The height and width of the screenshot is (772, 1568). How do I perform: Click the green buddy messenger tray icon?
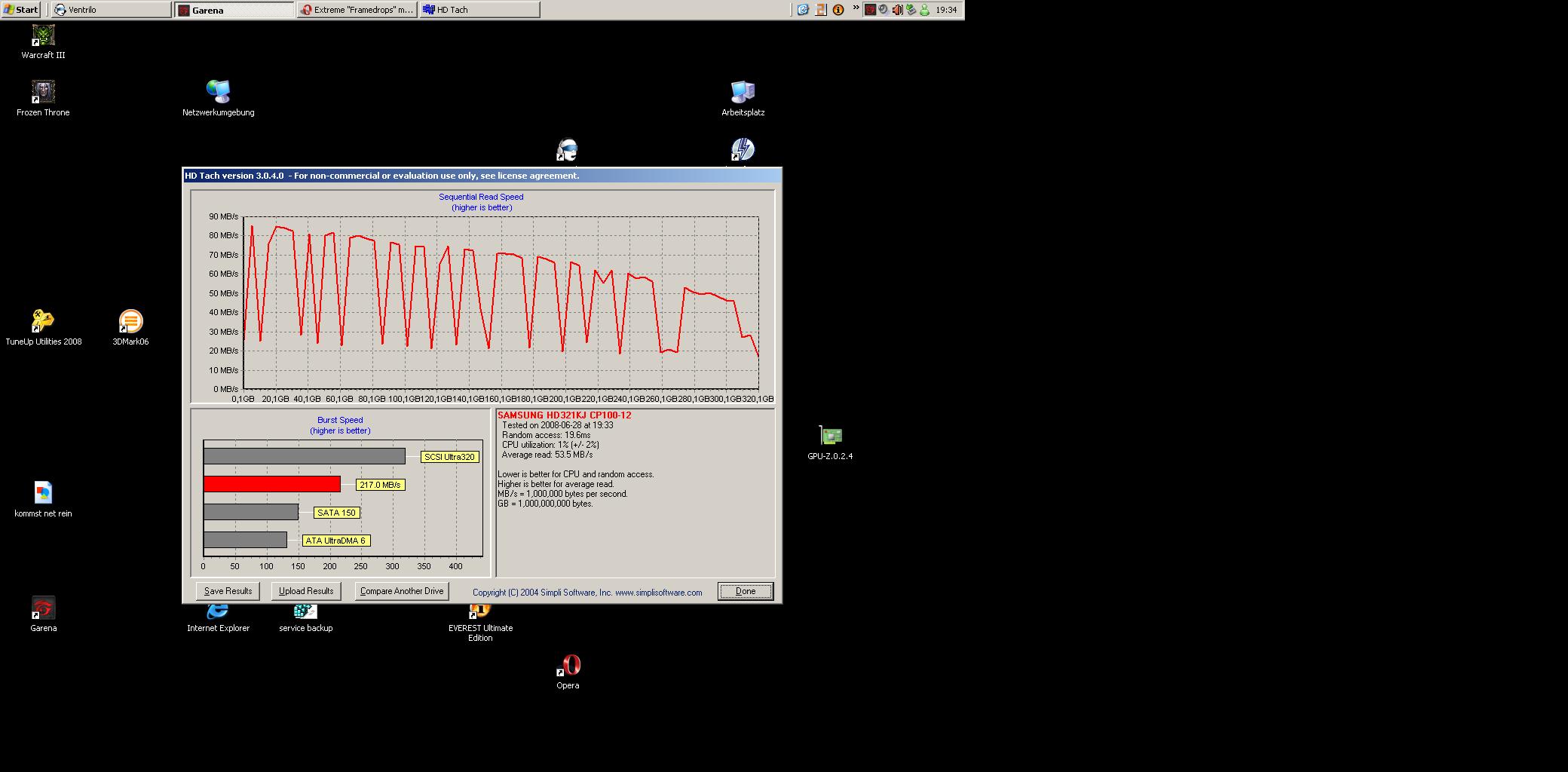click(x=924, y=10)
